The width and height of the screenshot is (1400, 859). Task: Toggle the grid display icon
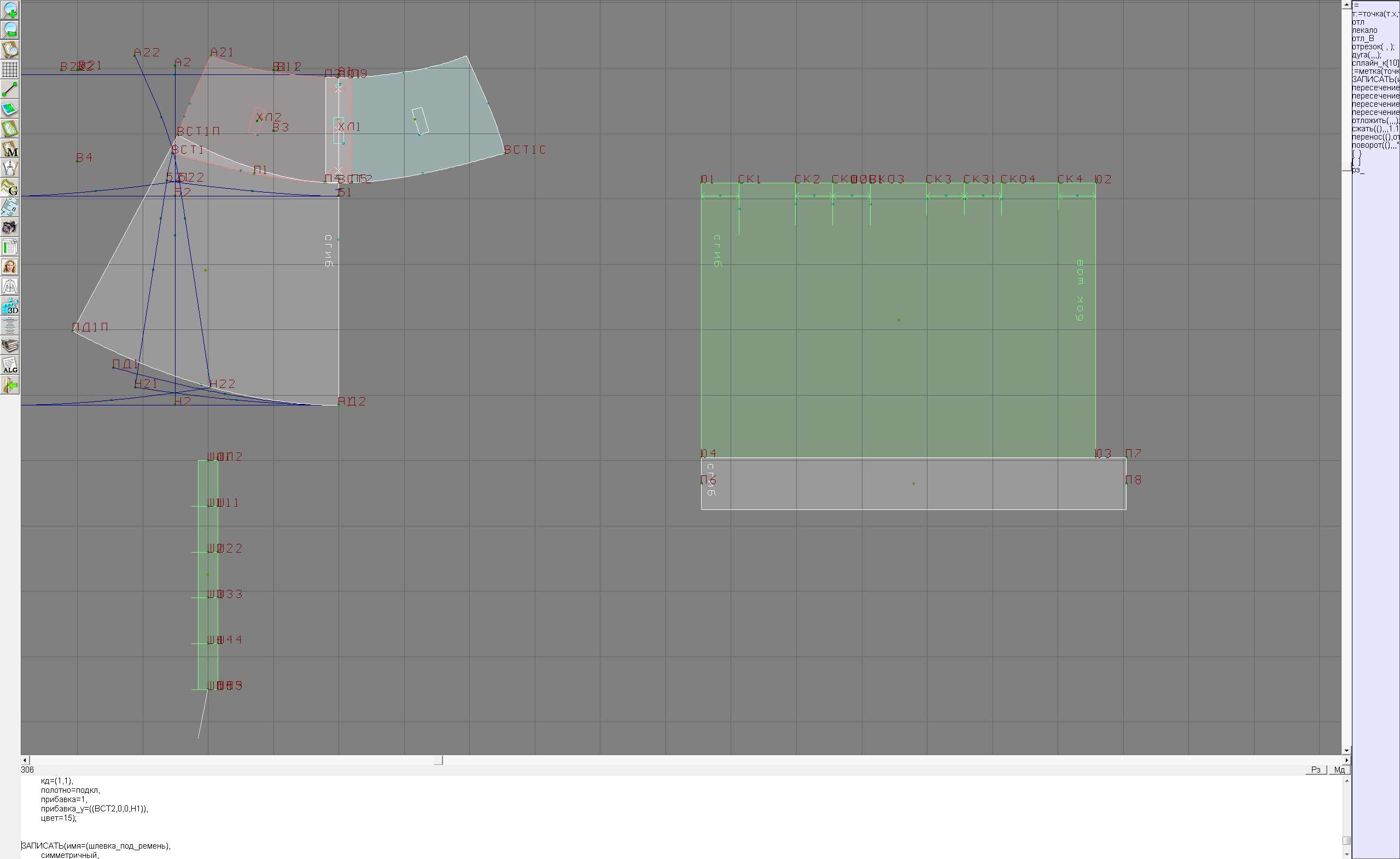(10, 69)
